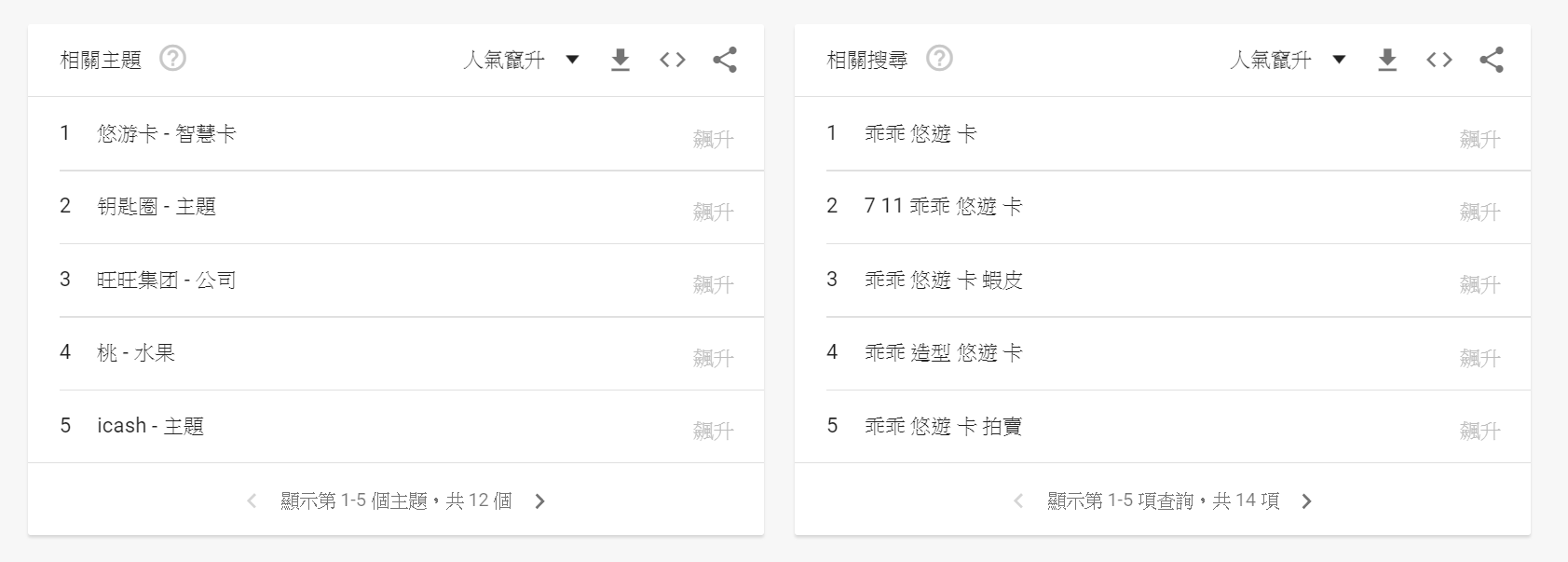The width and height of the screenshot is (1568, 562).
Task: Expand 人氣竄升 dropdown in 相關主題 panel
Action: click(522, 61)
